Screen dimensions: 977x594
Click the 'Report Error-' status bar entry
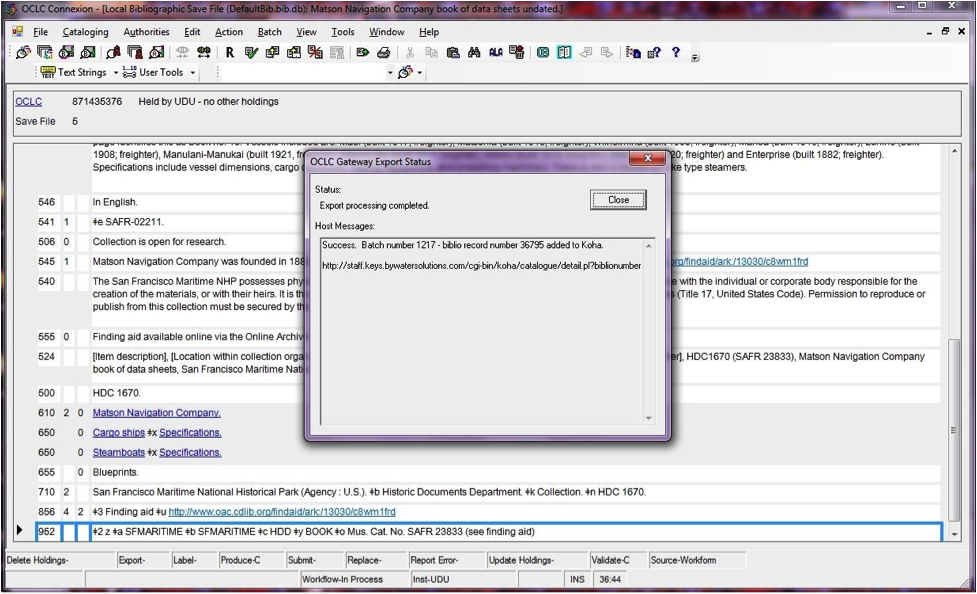tap(434, 560)
